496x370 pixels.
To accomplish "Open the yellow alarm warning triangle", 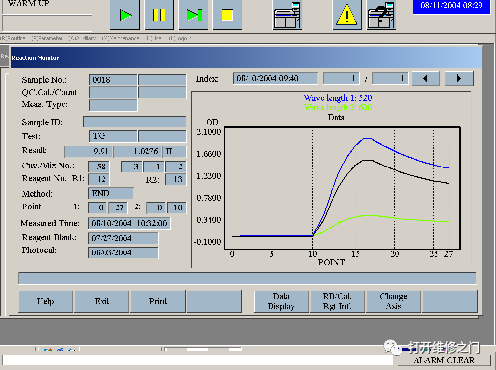I will pos(347,15).
